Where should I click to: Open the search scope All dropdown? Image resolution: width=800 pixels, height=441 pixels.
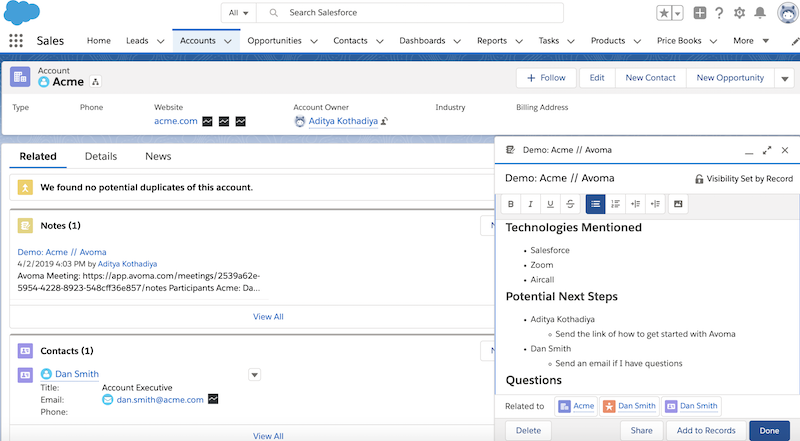pos(238,13)
